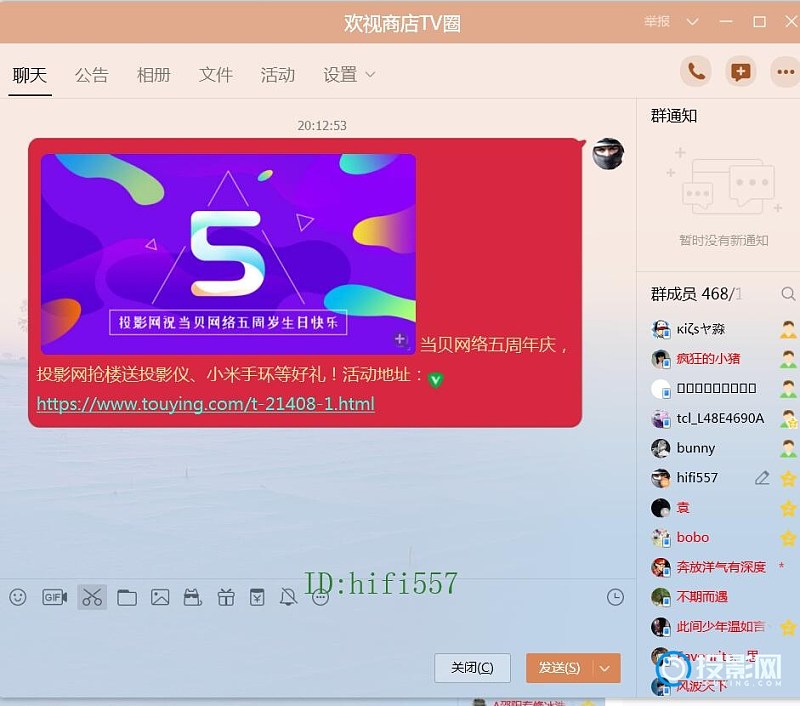Switch to the 聊天 tab
800x706 pixels.
(30, 75)
